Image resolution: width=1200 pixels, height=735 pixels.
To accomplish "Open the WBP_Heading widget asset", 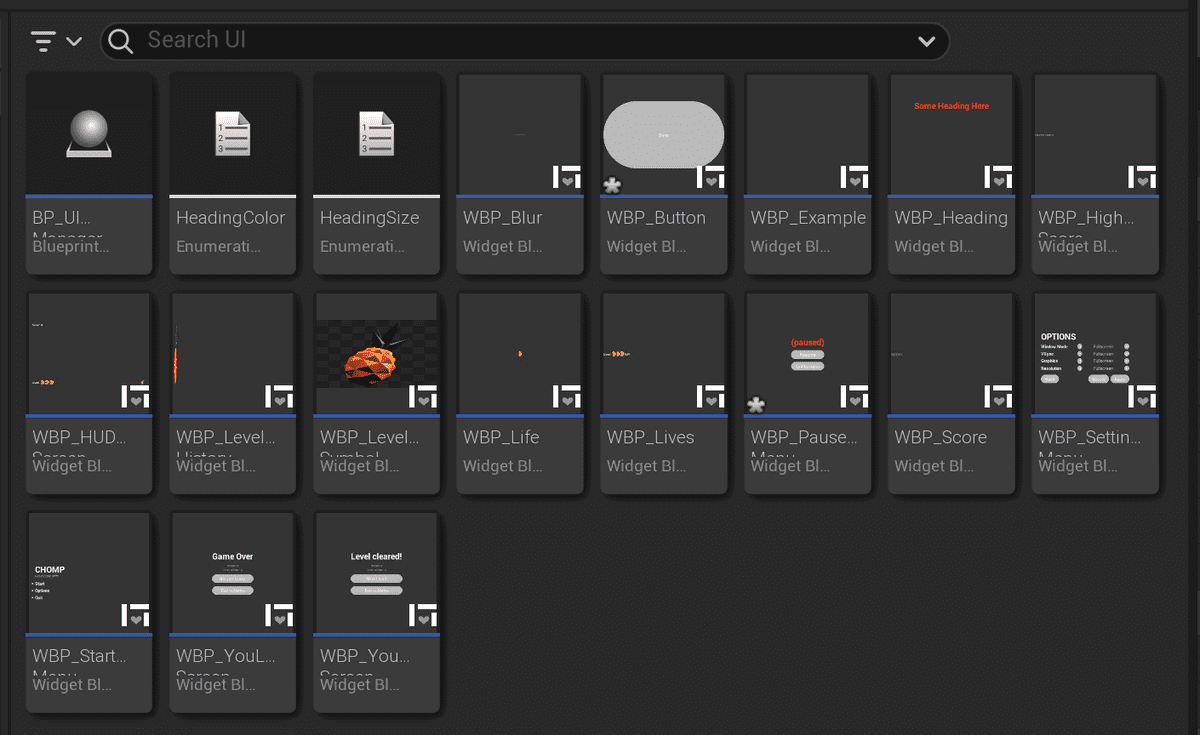I will 952,135.
